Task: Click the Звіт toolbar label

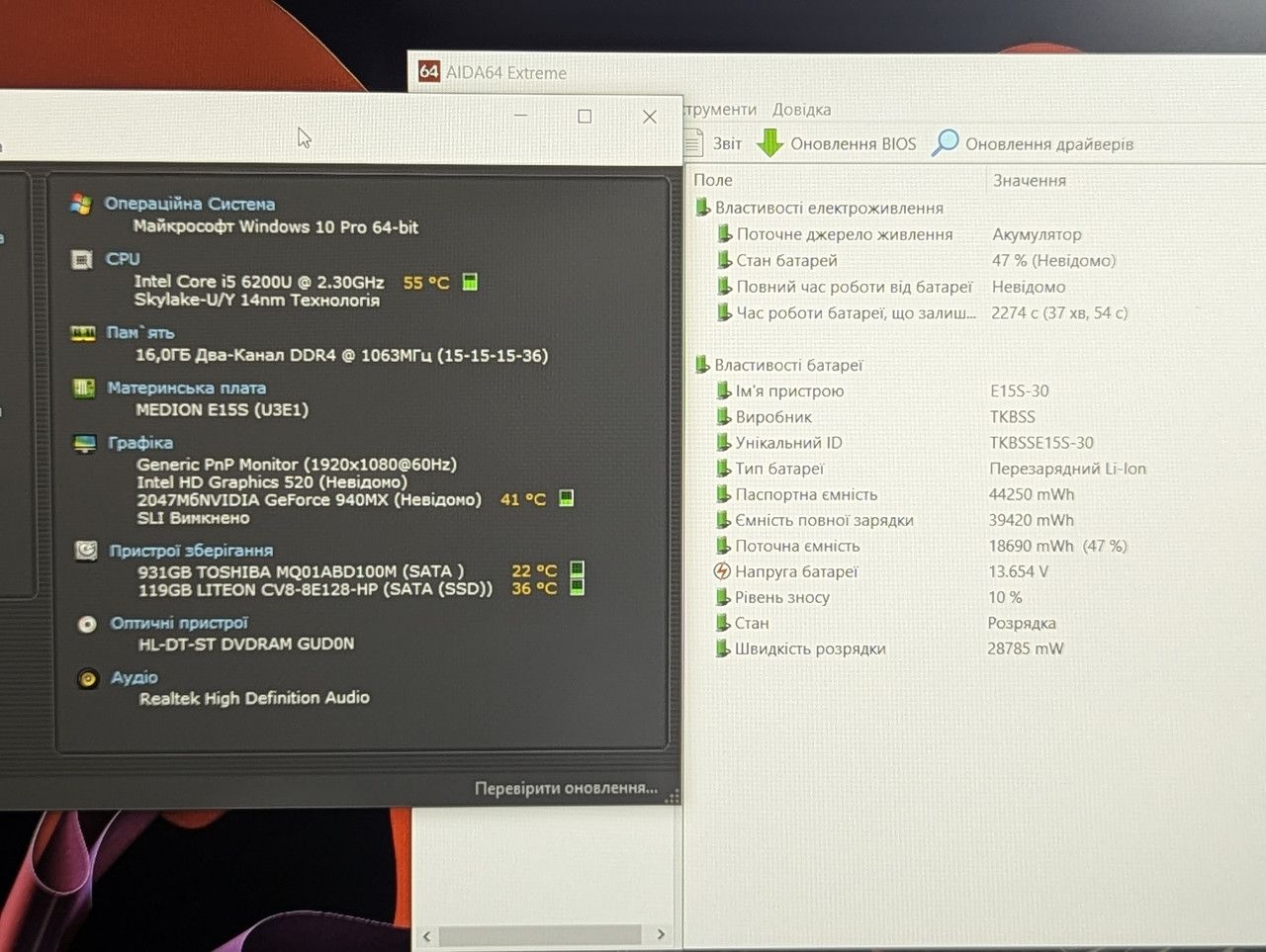Action: point(727,144)
